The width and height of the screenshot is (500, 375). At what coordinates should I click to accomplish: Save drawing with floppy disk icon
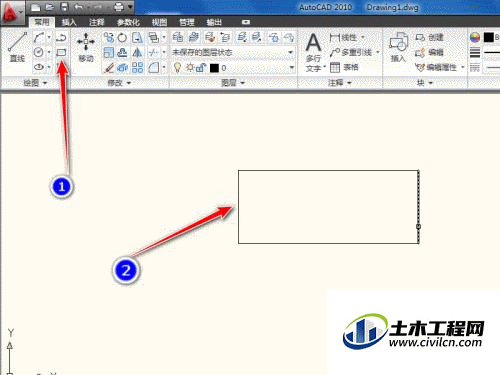click(64, 7)
